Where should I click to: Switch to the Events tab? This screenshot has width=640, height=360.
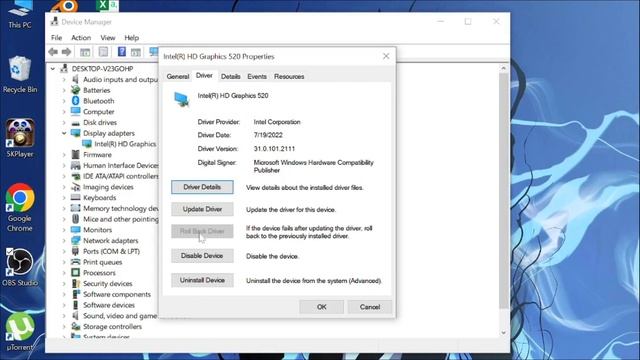(257, 76)
